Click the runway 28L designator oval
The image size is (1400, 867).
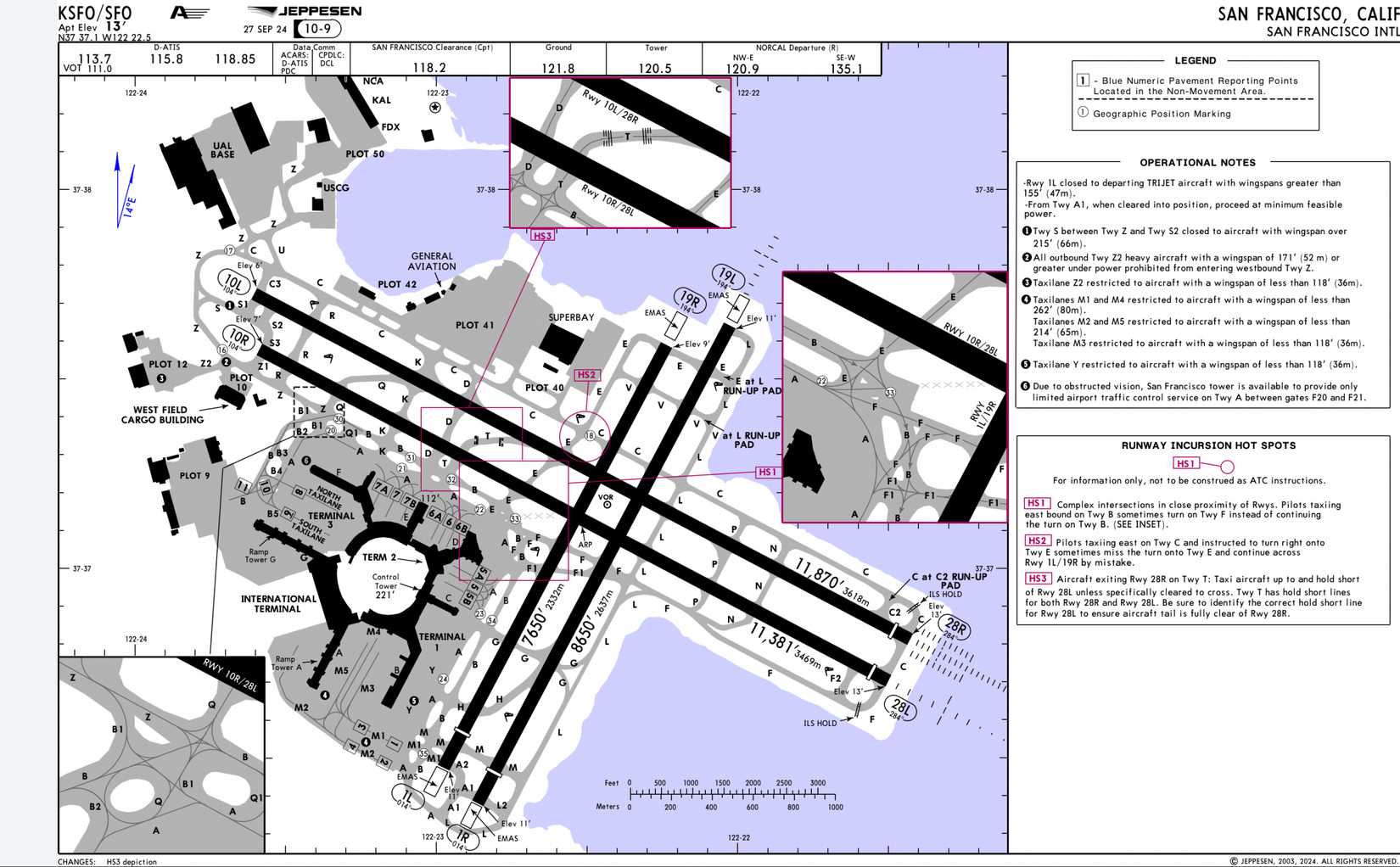coord(900,708)
